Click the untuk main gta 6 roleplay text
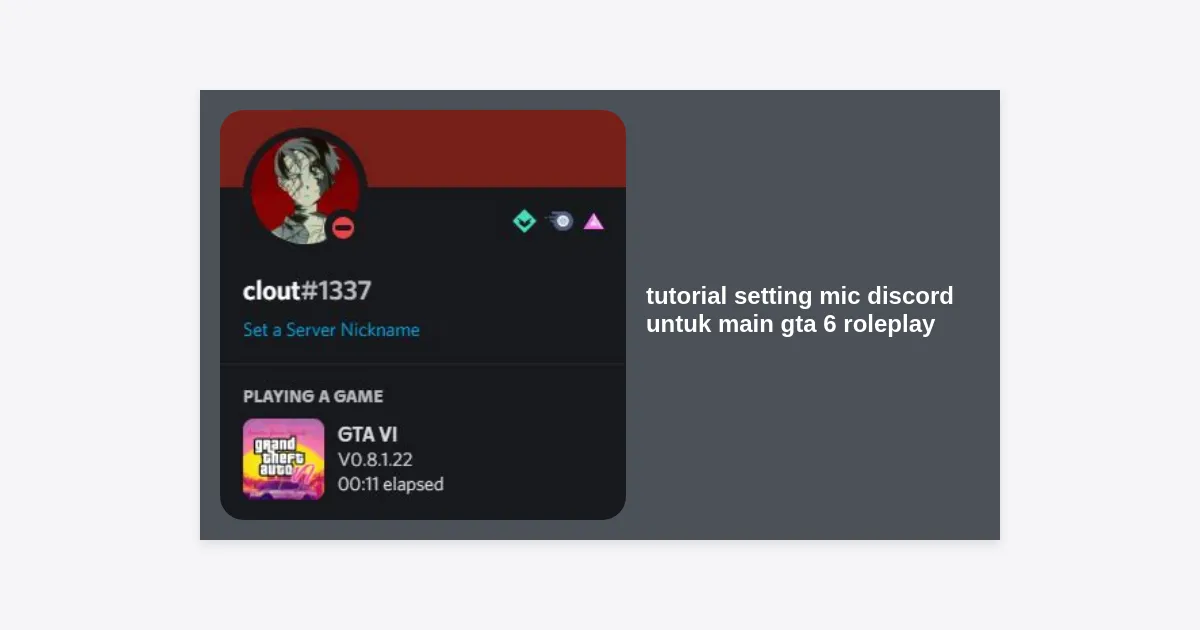This screenshot has height=630, width=1200. 790,325
